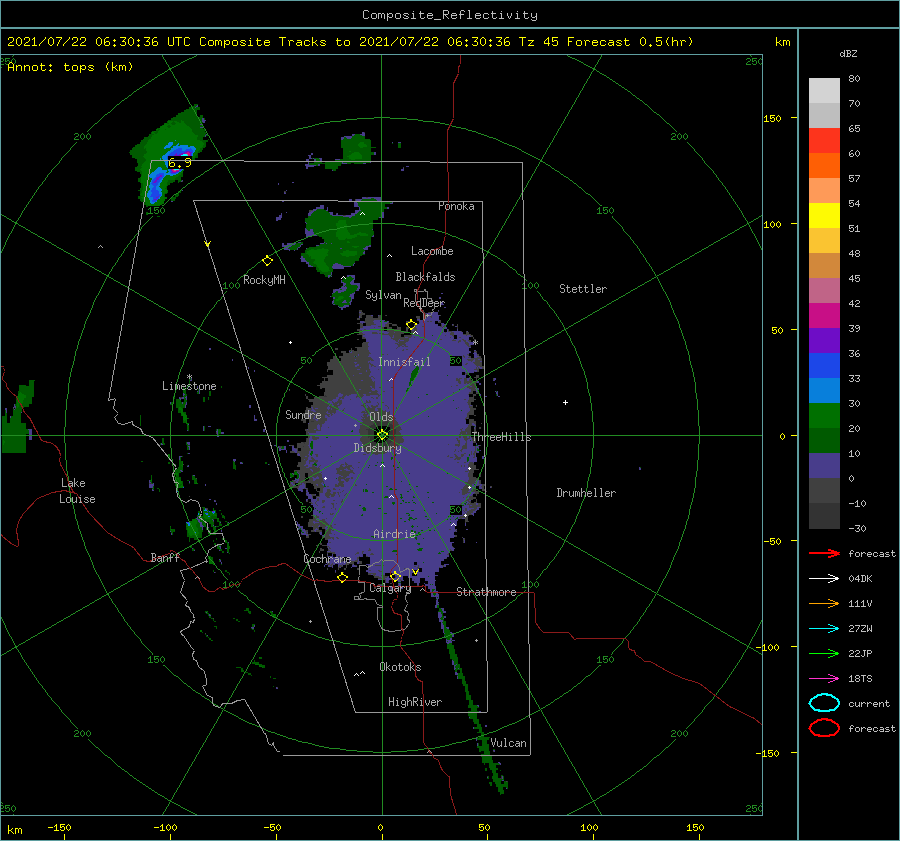Viewport: 900px width, 841px height.
Task: Click the 'Annot: tops (km)' annotation label
Action: pos(70,67)
